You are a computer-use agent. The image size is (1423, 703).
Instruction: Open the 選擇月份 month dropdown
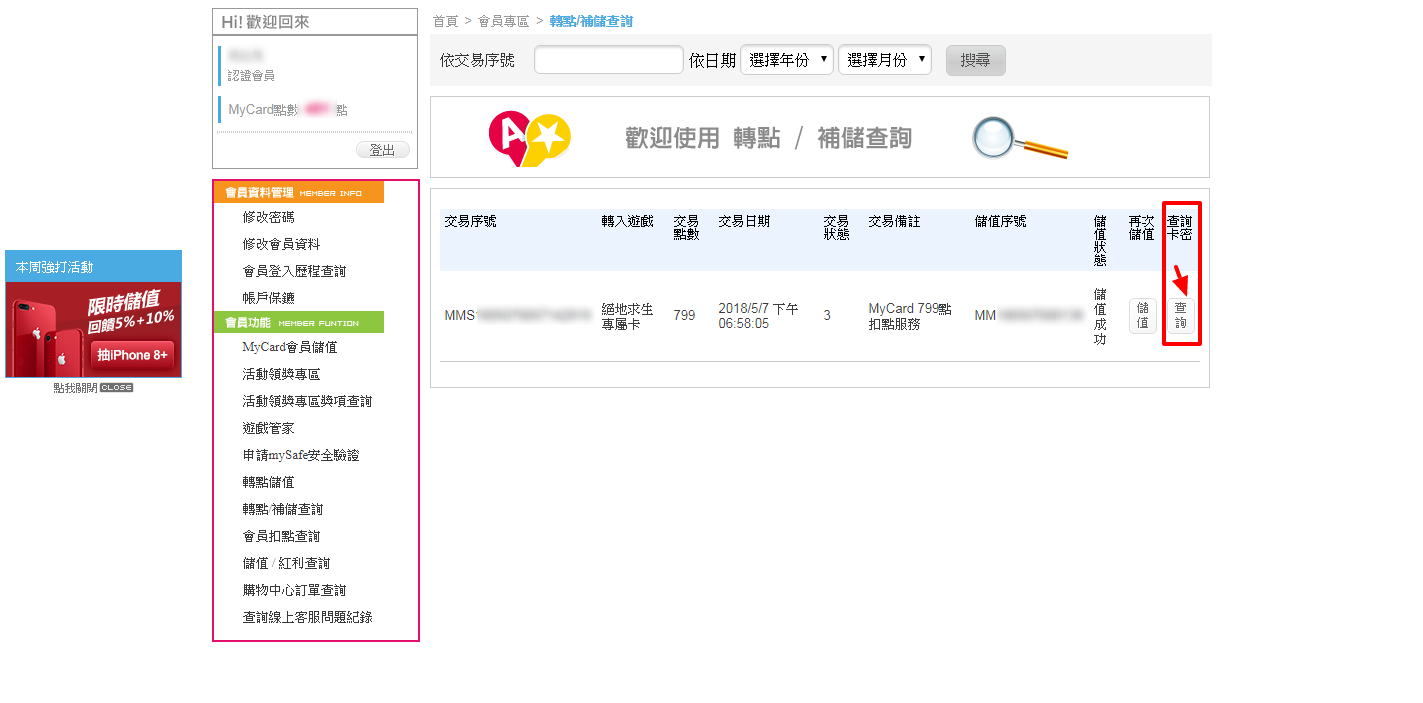coord(885,60)
